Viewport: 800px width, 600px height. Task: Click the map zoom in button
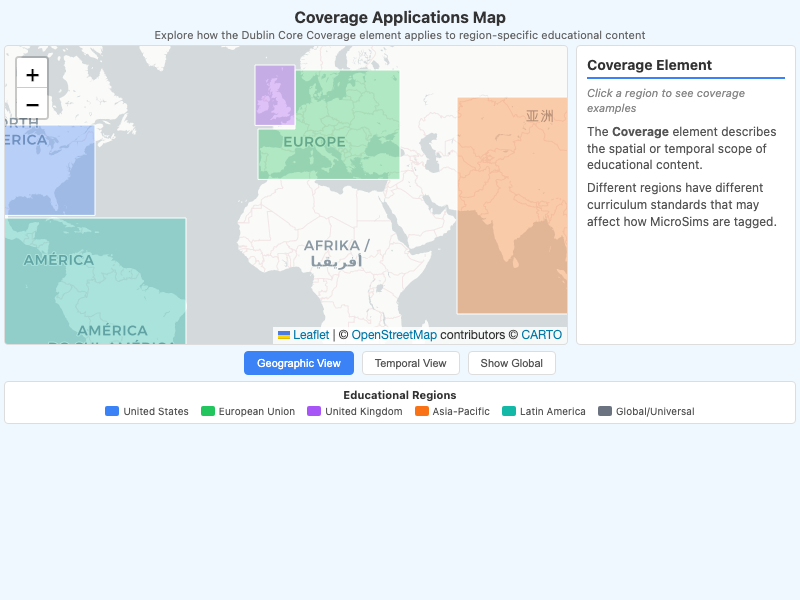tap(31, 73)
